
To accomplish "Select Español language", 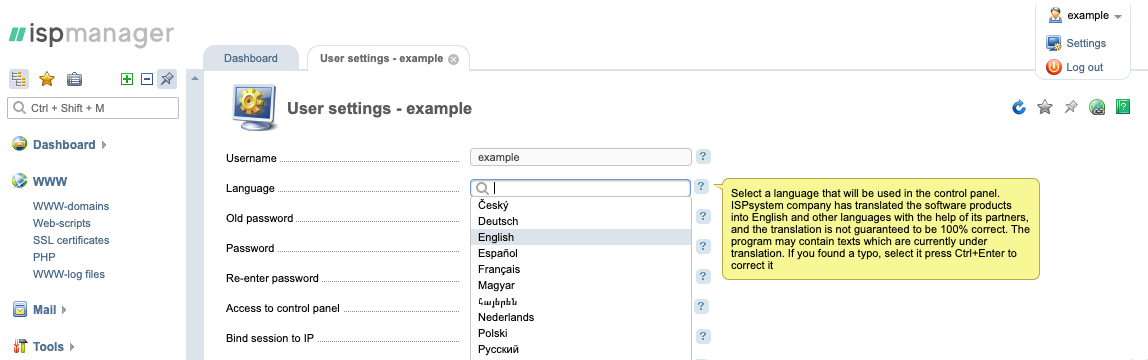I will tap(581, 253).
